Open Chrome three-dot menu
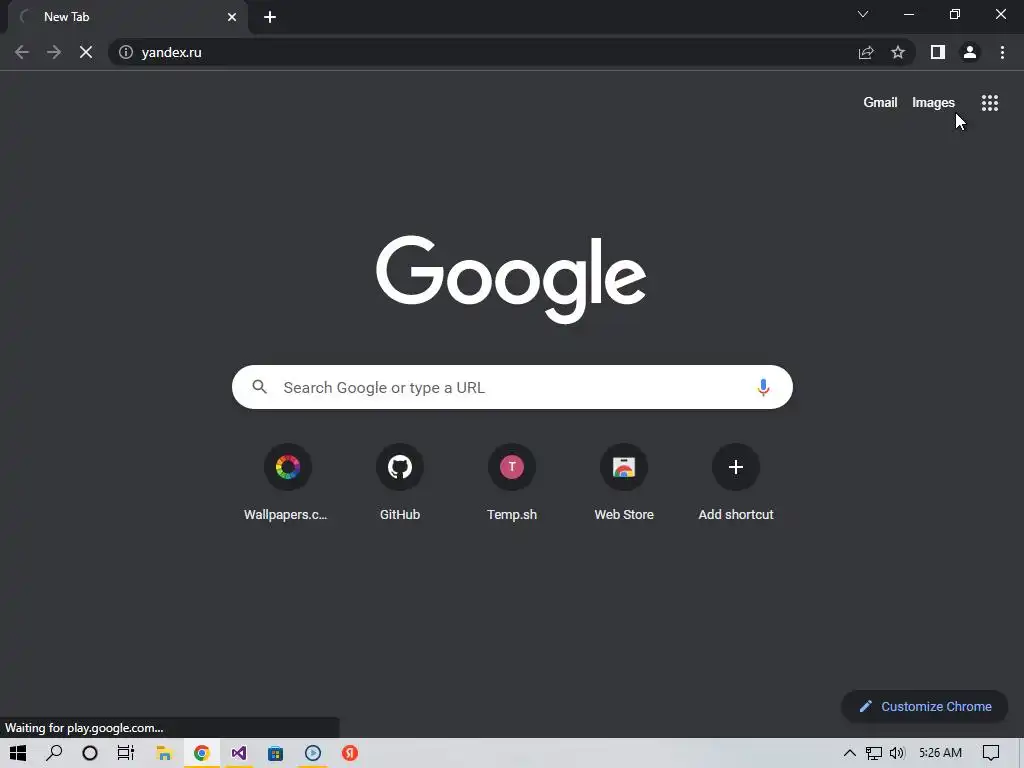Screen dimensions: 1024x768 (x=1002, y=52)
